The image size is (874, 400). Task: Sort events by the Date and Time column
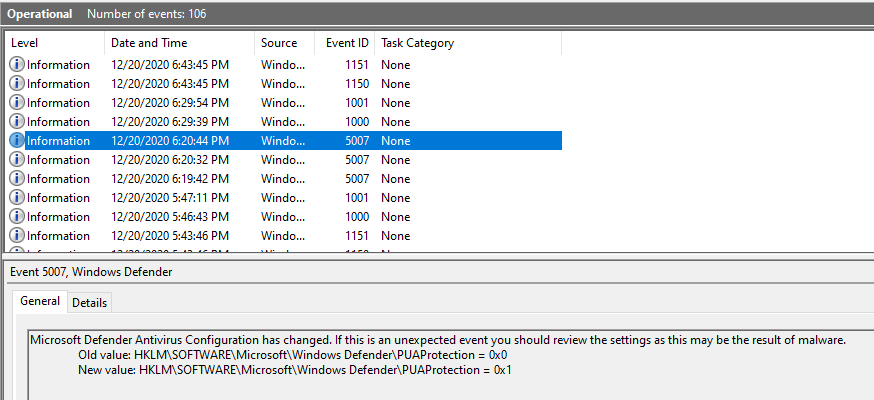[x=179, y=43]
